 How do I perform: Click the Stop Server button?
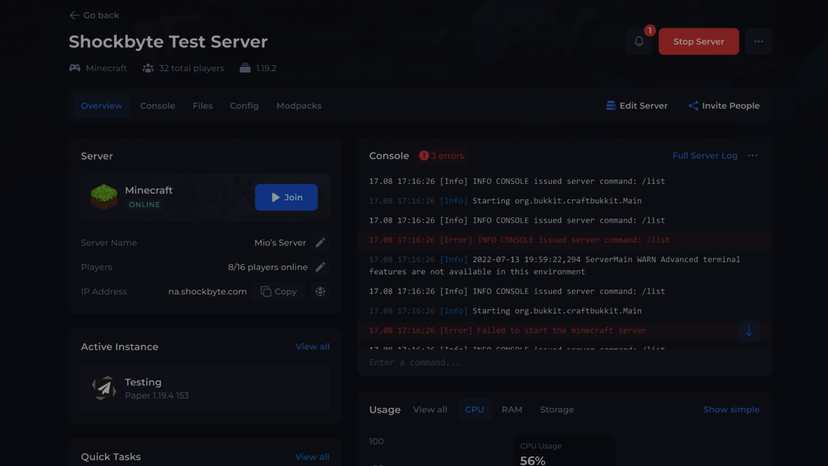pyautogui.click(x=699, y=41)
